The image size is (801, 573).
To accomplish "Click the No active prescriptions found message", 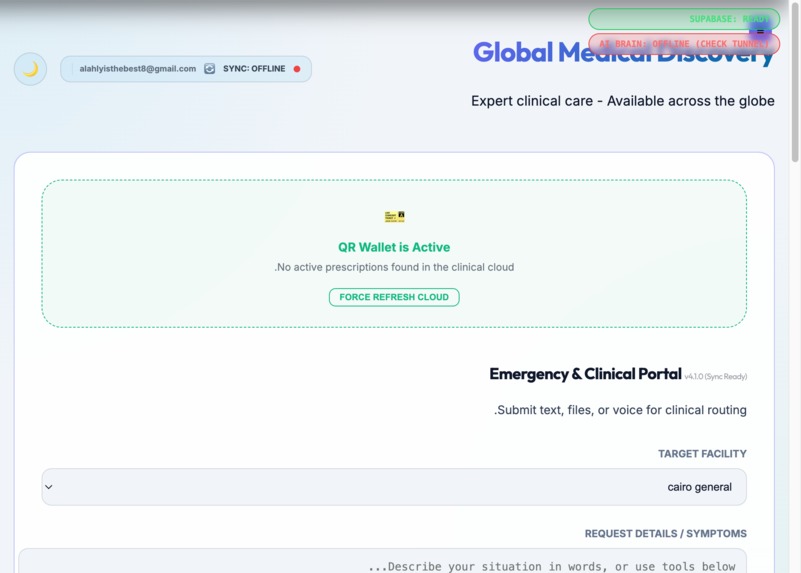I will point(394,267).
